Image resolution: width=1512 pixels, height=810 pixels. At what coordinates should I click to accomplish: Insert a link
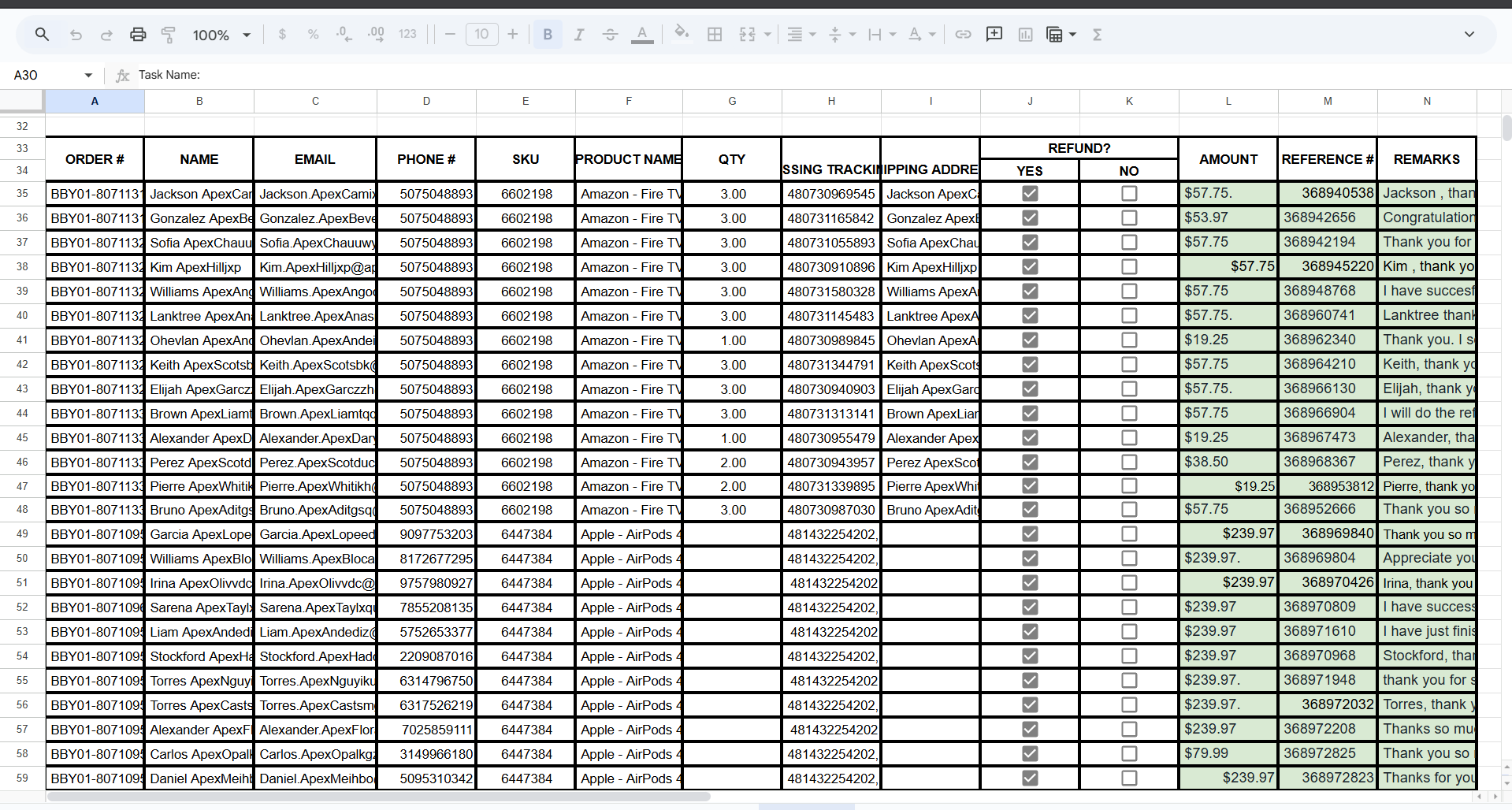963,35
